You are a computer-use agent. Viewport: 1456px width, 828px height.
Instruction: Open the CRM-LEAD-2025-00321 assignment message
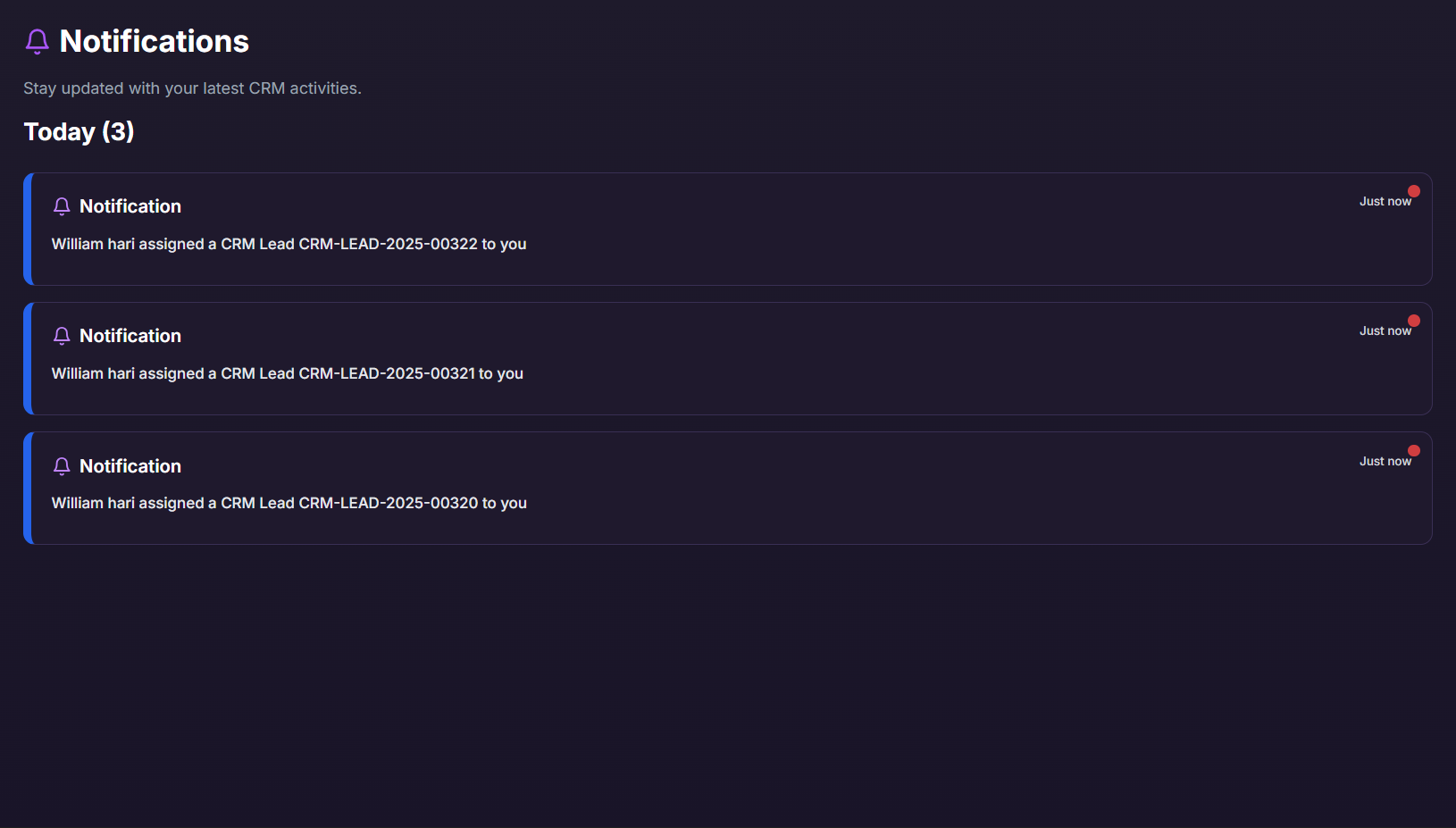point(287,373)
